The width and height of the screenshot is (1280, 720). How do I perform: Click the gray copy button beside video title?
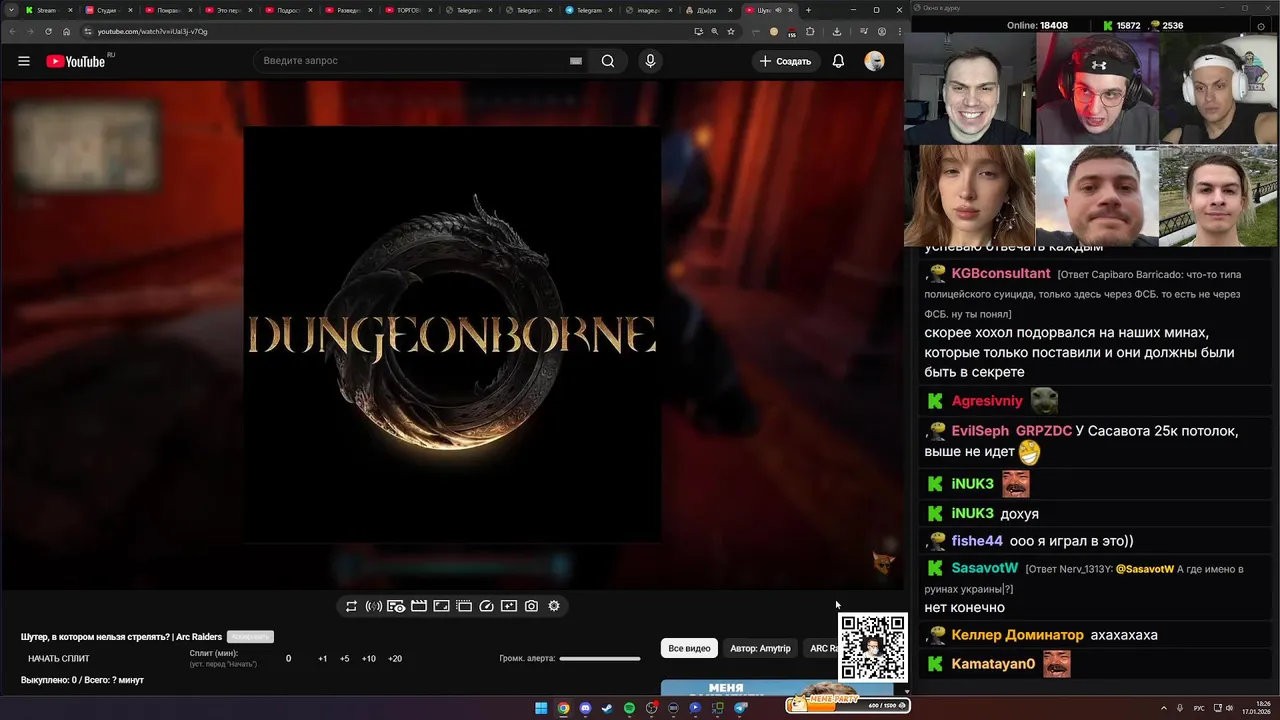click(250, 637)
